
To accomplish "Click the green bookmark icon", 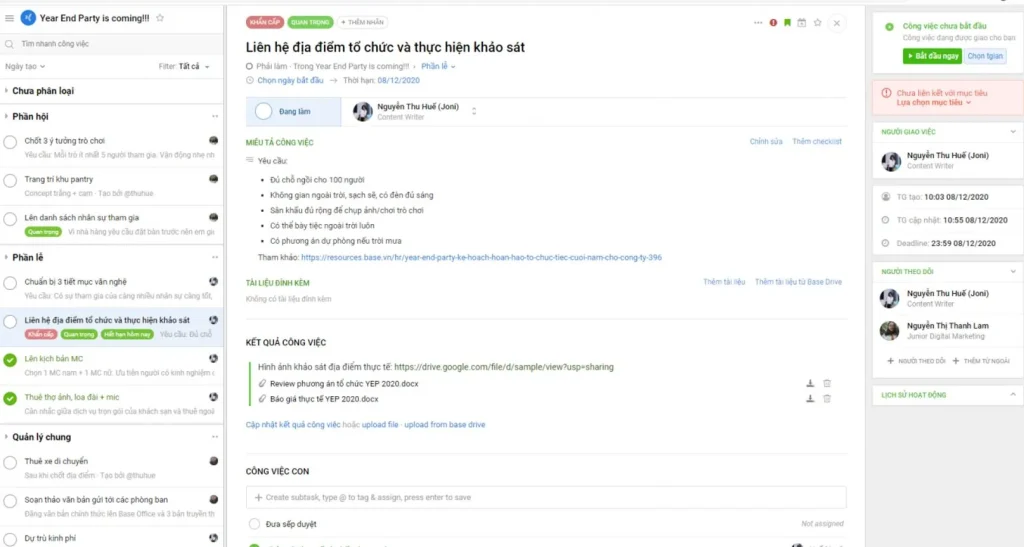I will [788, 22].
